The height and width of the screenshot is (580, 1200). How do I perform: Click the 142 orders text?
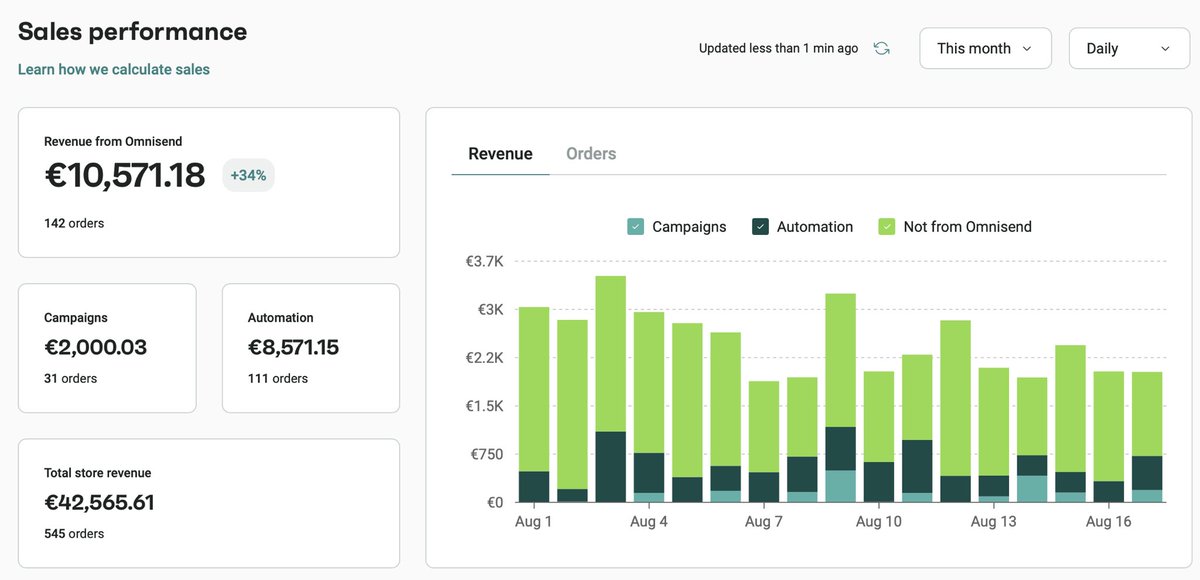point(74,224)
